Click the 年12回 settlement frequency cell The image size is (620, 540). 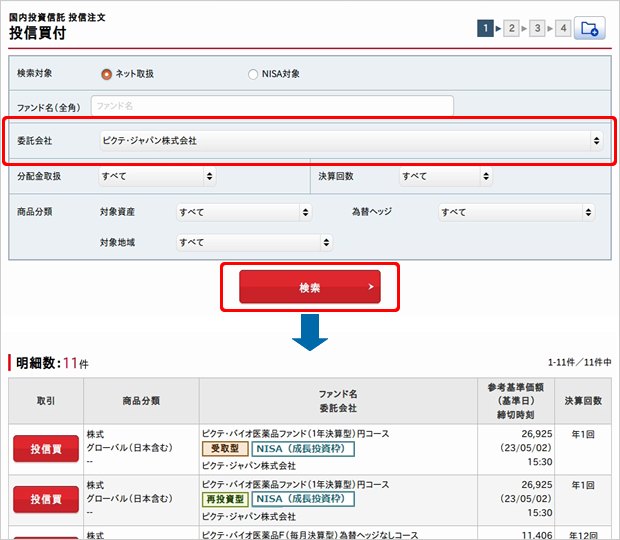[583, 535]
